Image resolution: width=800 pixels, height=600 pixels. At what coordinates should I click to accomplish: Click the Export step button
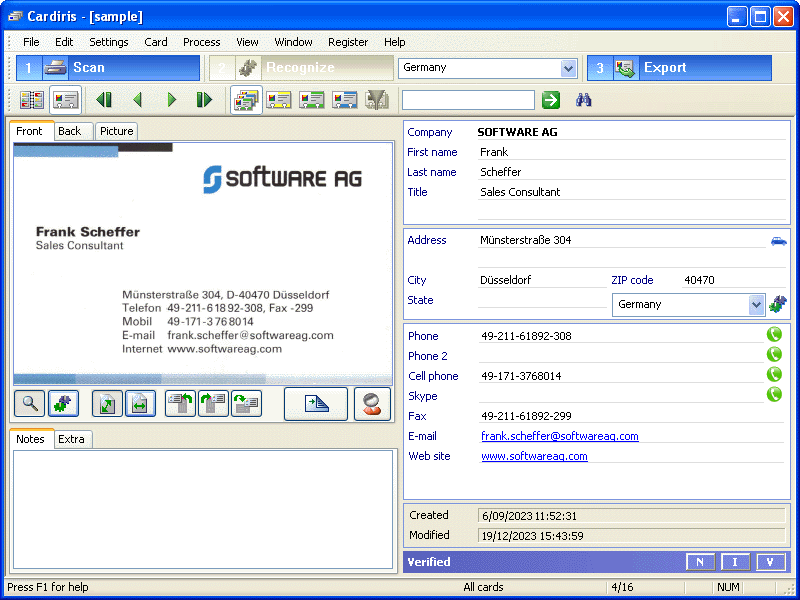point(679,68)
